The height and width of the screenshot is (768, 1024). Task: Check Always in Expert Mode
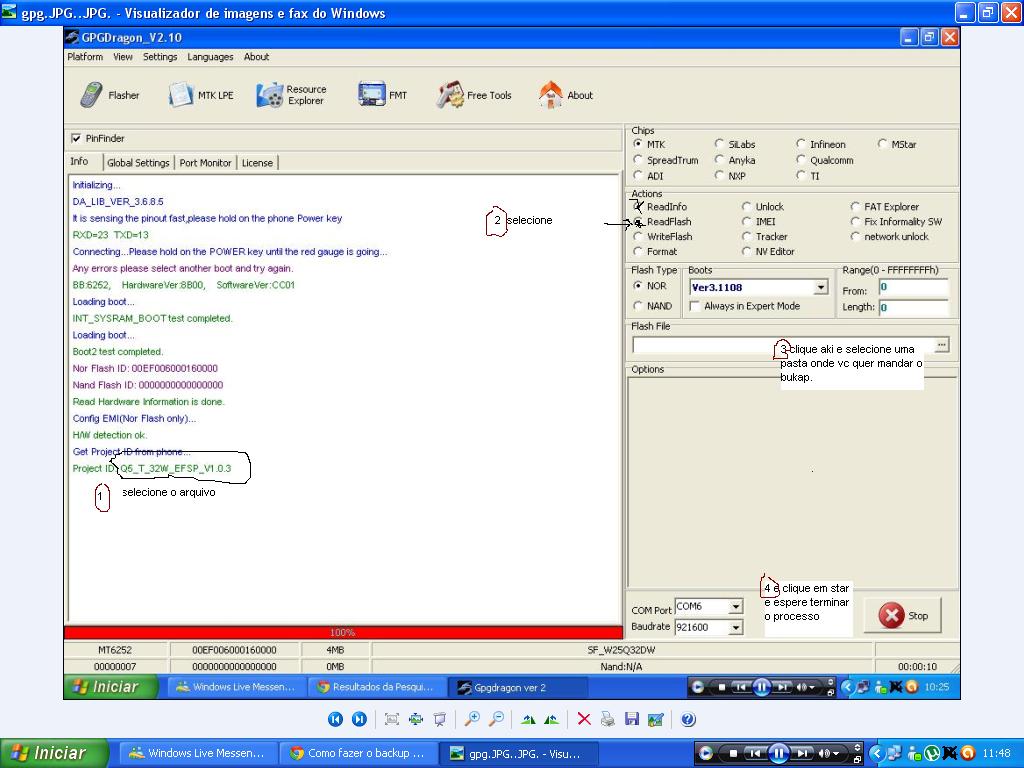(695, 306)
